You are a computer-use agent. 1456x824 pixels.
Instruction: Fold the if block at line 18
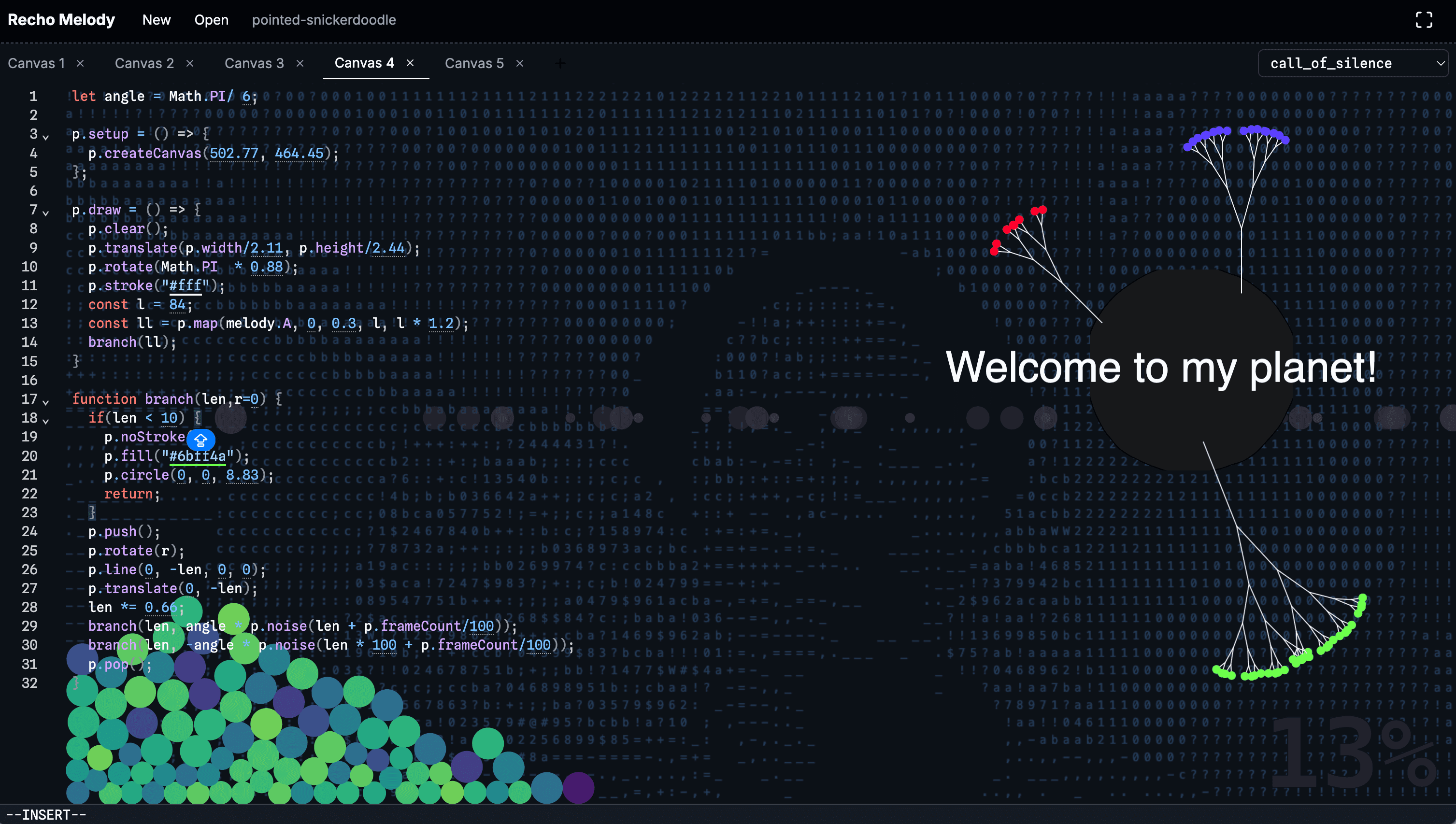[46, 421]
